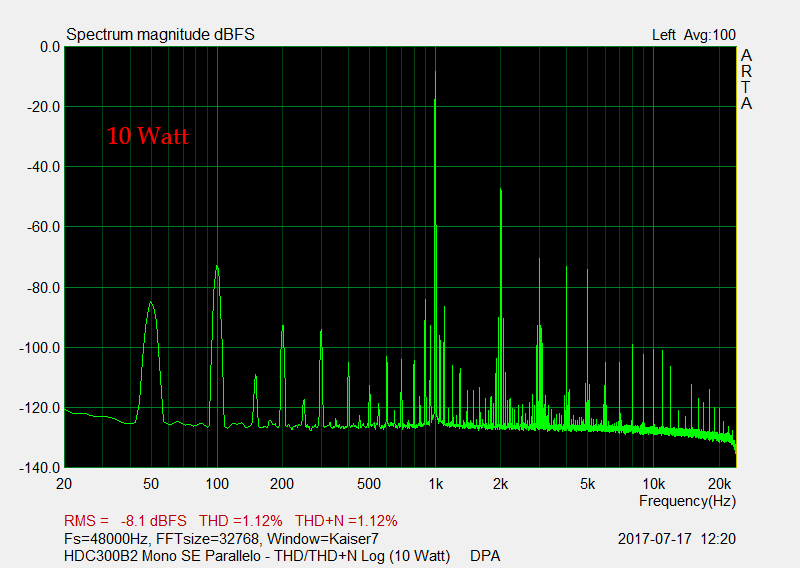Click the '100' frequency axis label

(x=217, y=483)
